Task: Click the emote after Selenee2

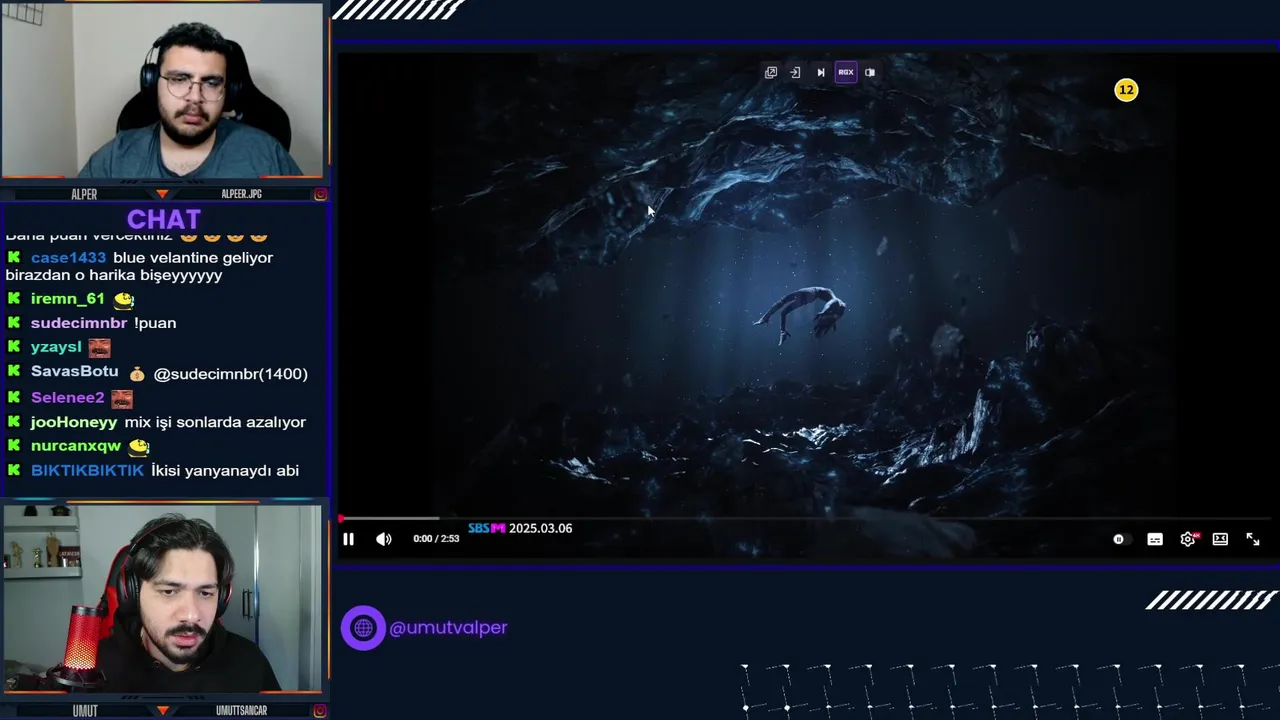Action: coord(122,399)
